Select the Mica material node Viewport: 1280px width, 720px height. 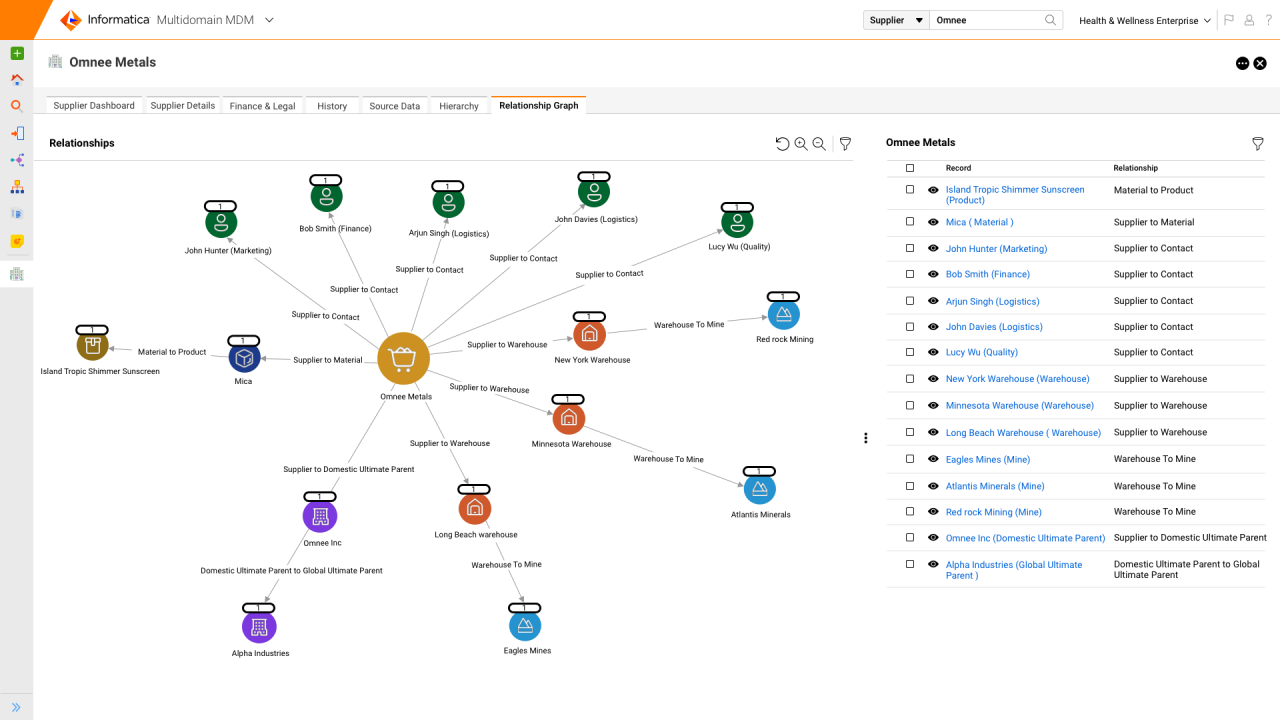tap(244, 356)
